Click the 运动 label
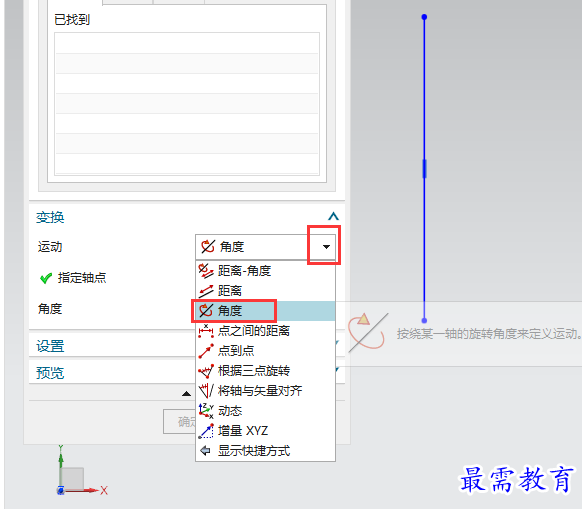This screenshot has height=511, width=582. click(x=50, y=247)
